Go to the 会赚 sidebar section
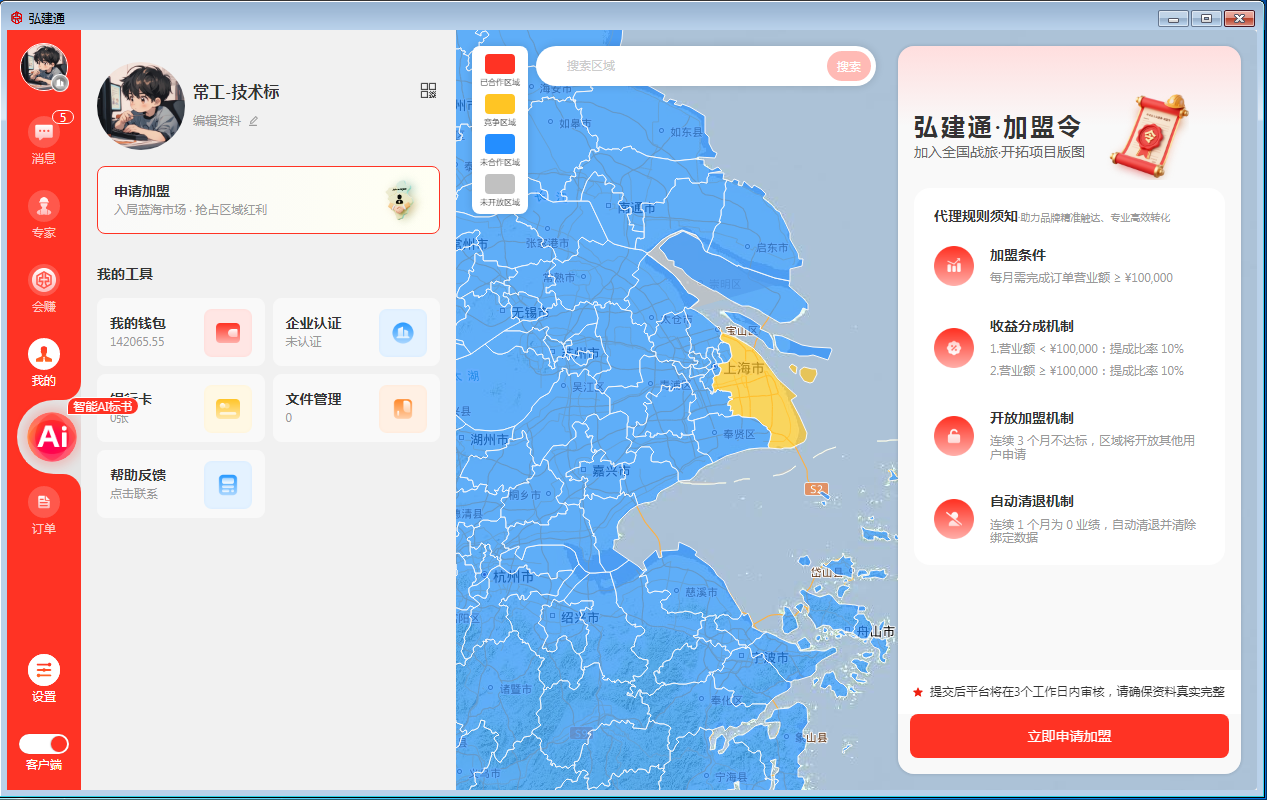The image size is (1267, 800). (43, 281)
